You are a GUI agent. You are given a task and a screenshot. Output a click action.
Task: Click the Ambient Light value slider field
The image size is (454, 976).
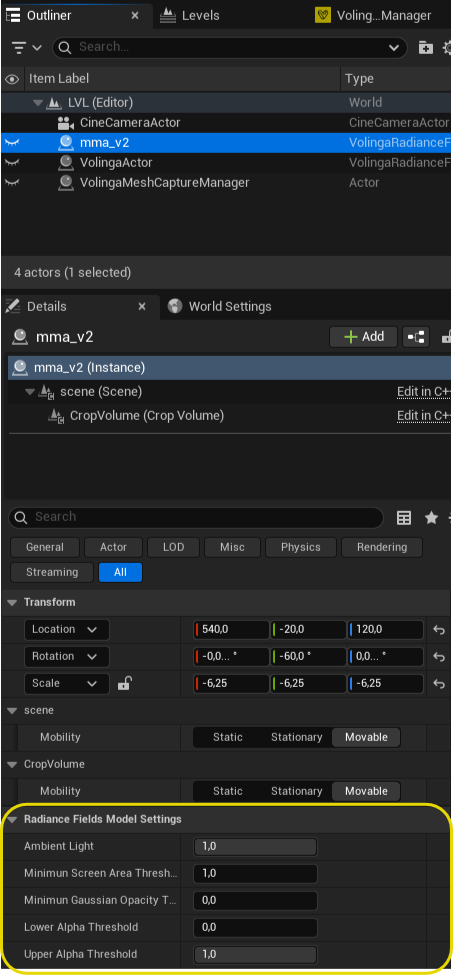(255, 847)
